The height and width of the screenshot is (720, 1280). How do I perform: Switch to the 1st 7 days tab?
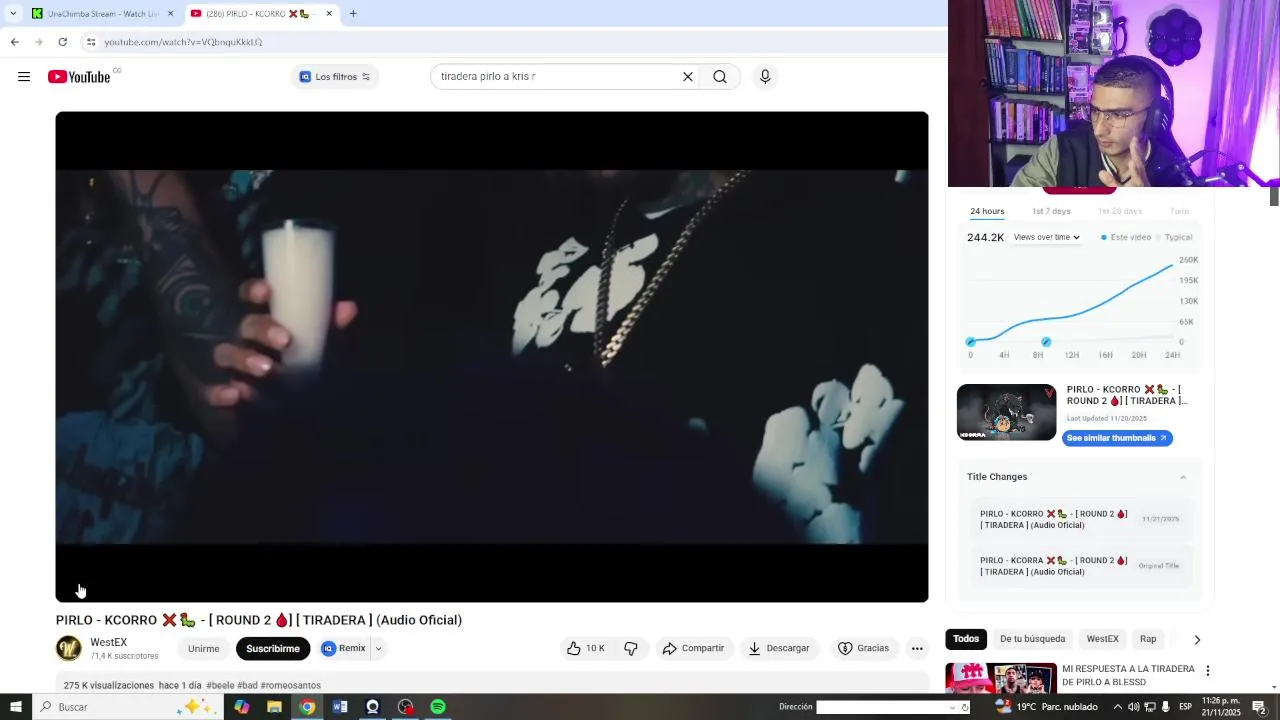pos(1051,211)
